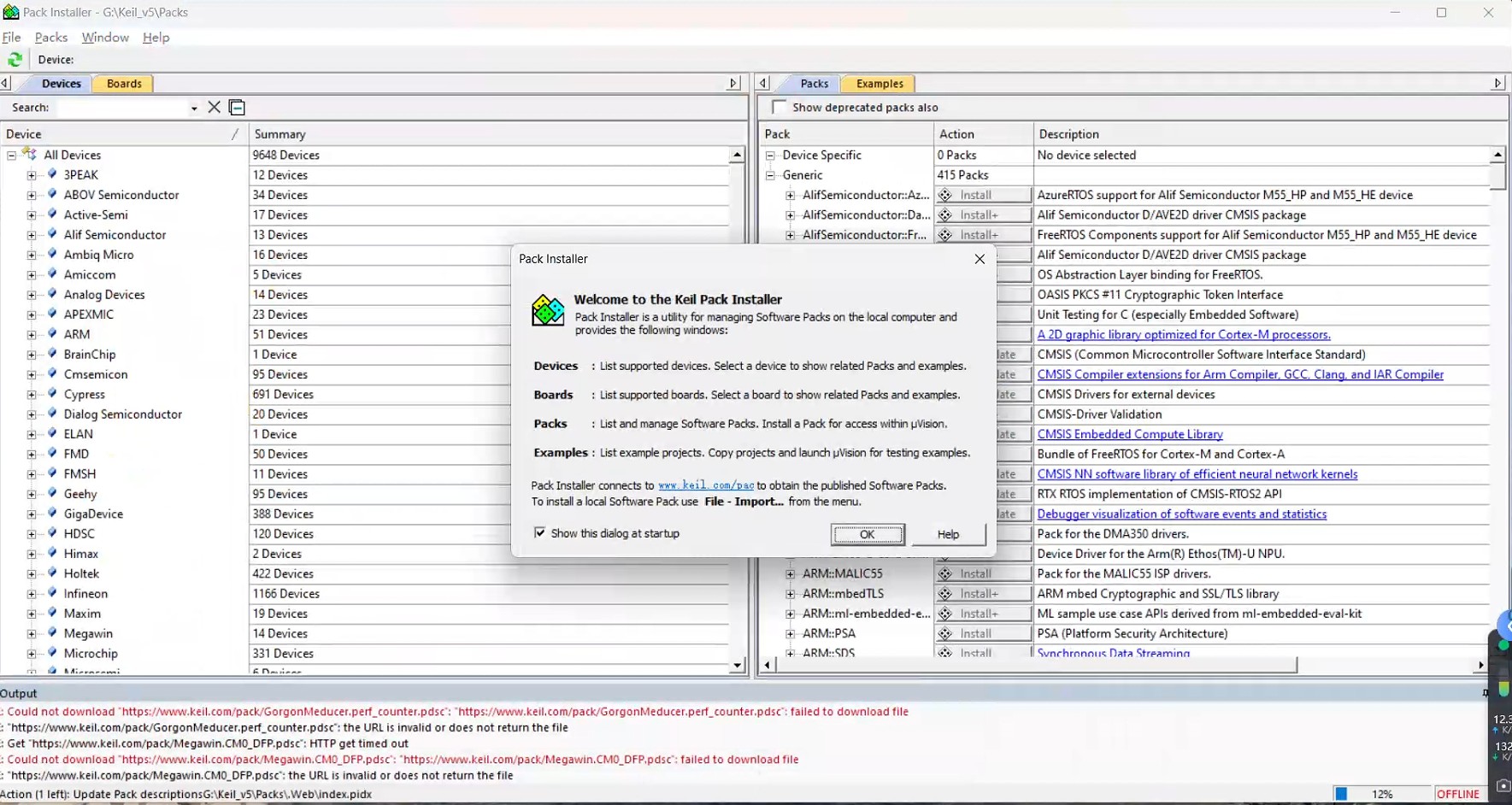Clear the device search with X icon

coord(214,108)
